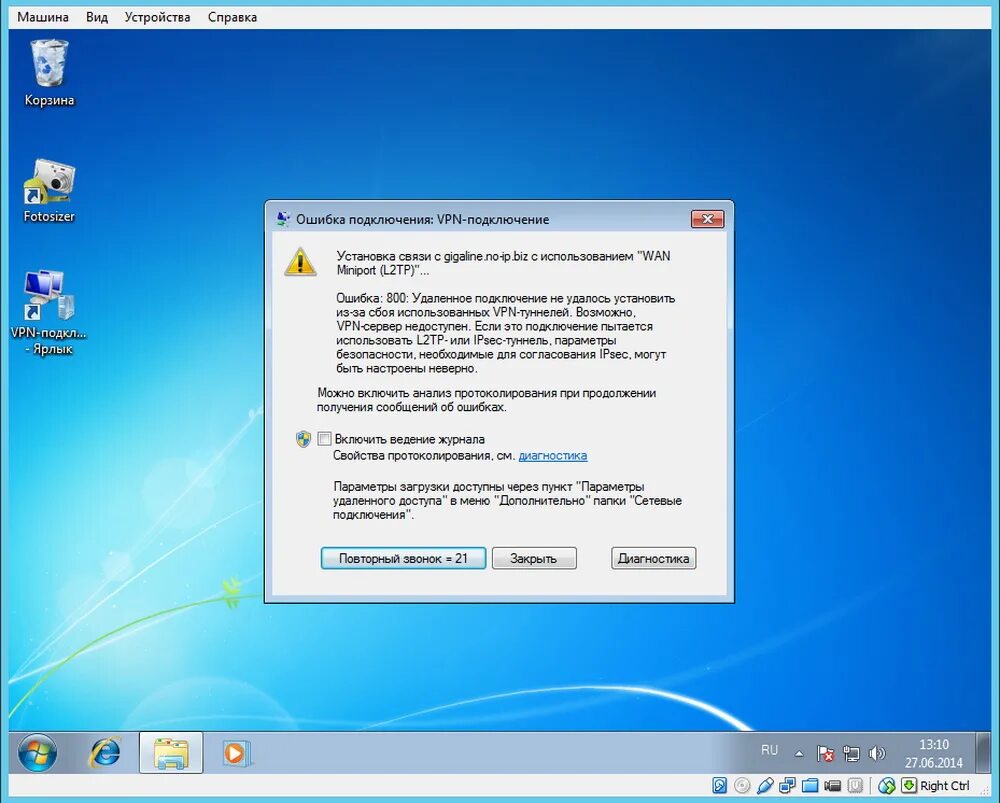Launch Internet Explorer from taskbar
This screenshot has width=1000, height=803.
coord(104,753)
